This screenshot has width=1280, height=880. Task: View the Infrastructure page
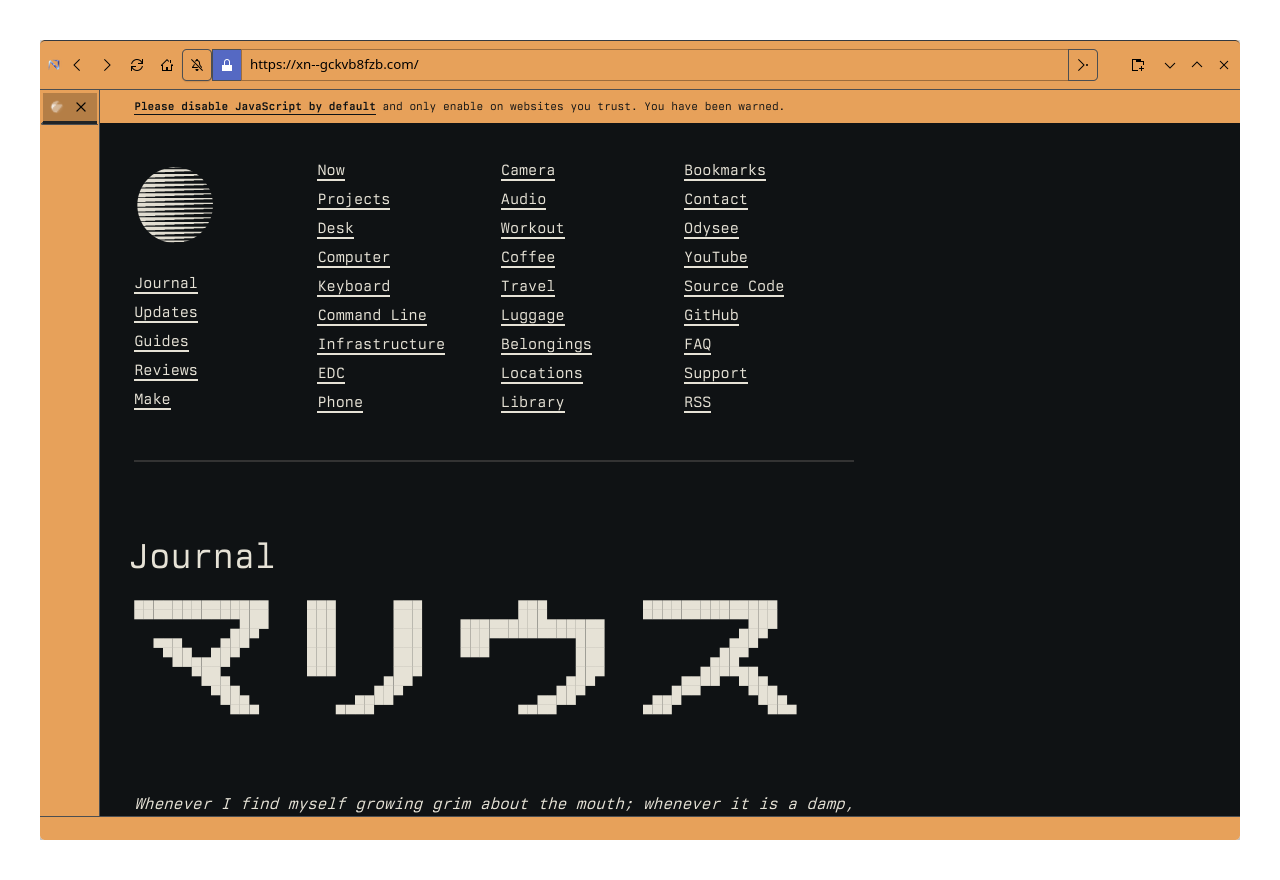[x=381, y=345]
